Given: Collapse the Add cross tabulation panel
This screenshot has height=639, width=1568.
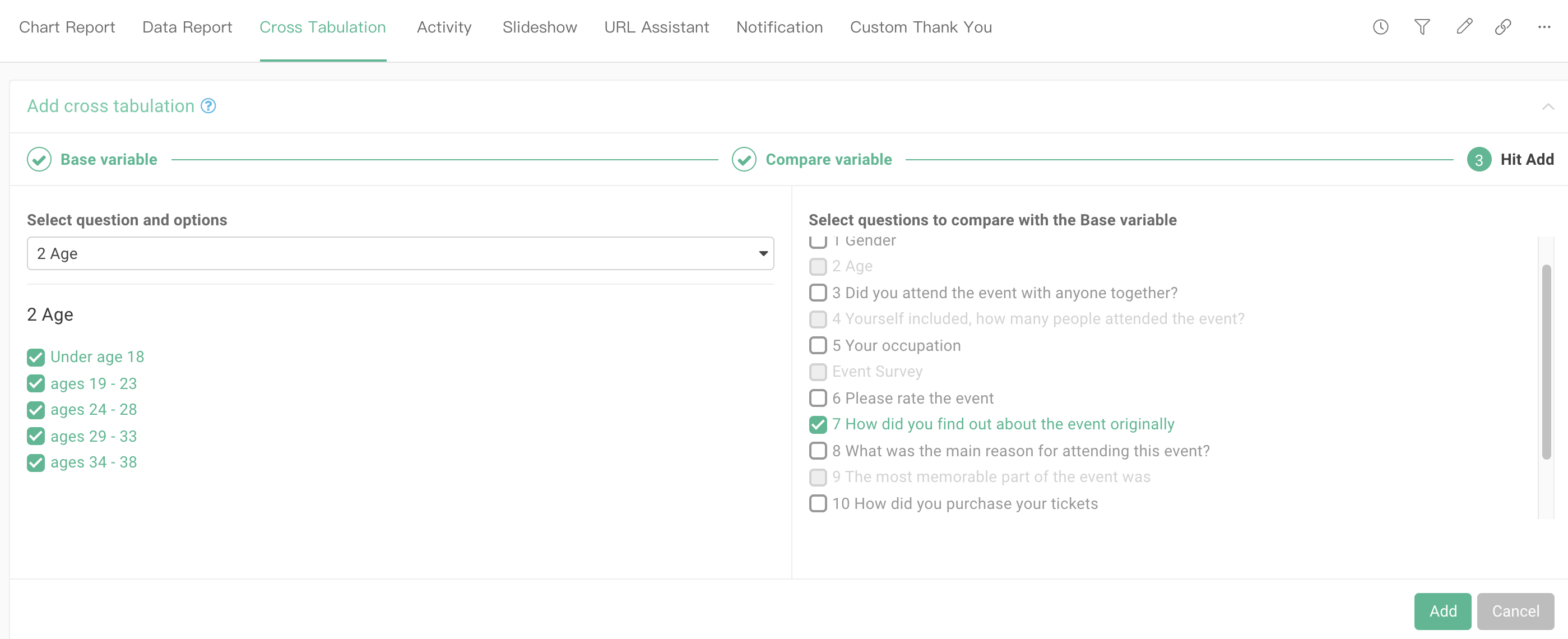Looking at the screenshot, I should tap(1547, 106).
